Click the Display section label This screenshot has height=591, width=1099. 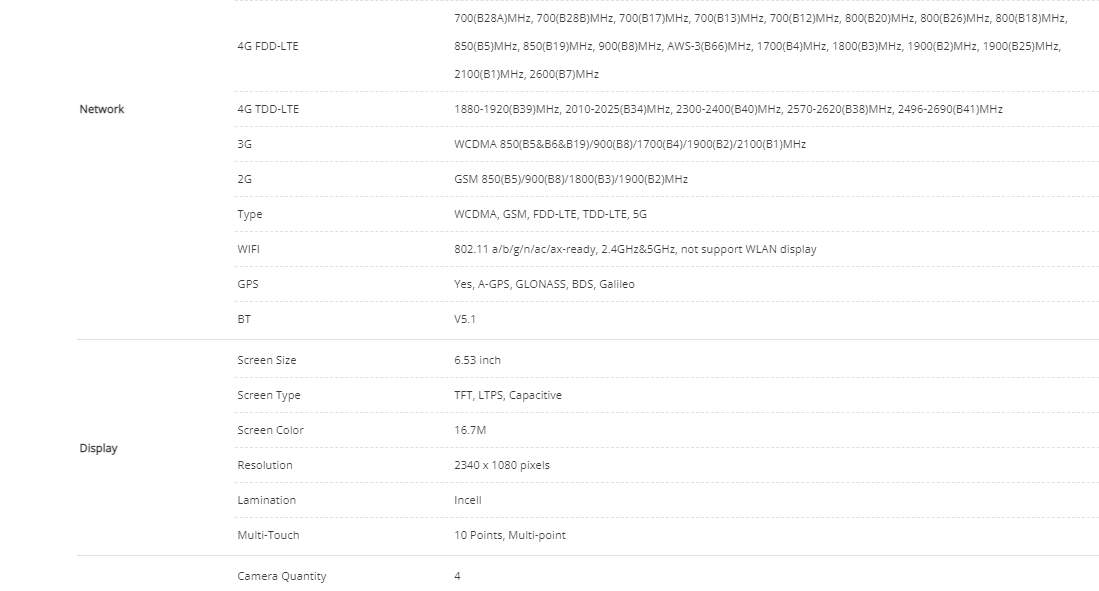point(98,448)
